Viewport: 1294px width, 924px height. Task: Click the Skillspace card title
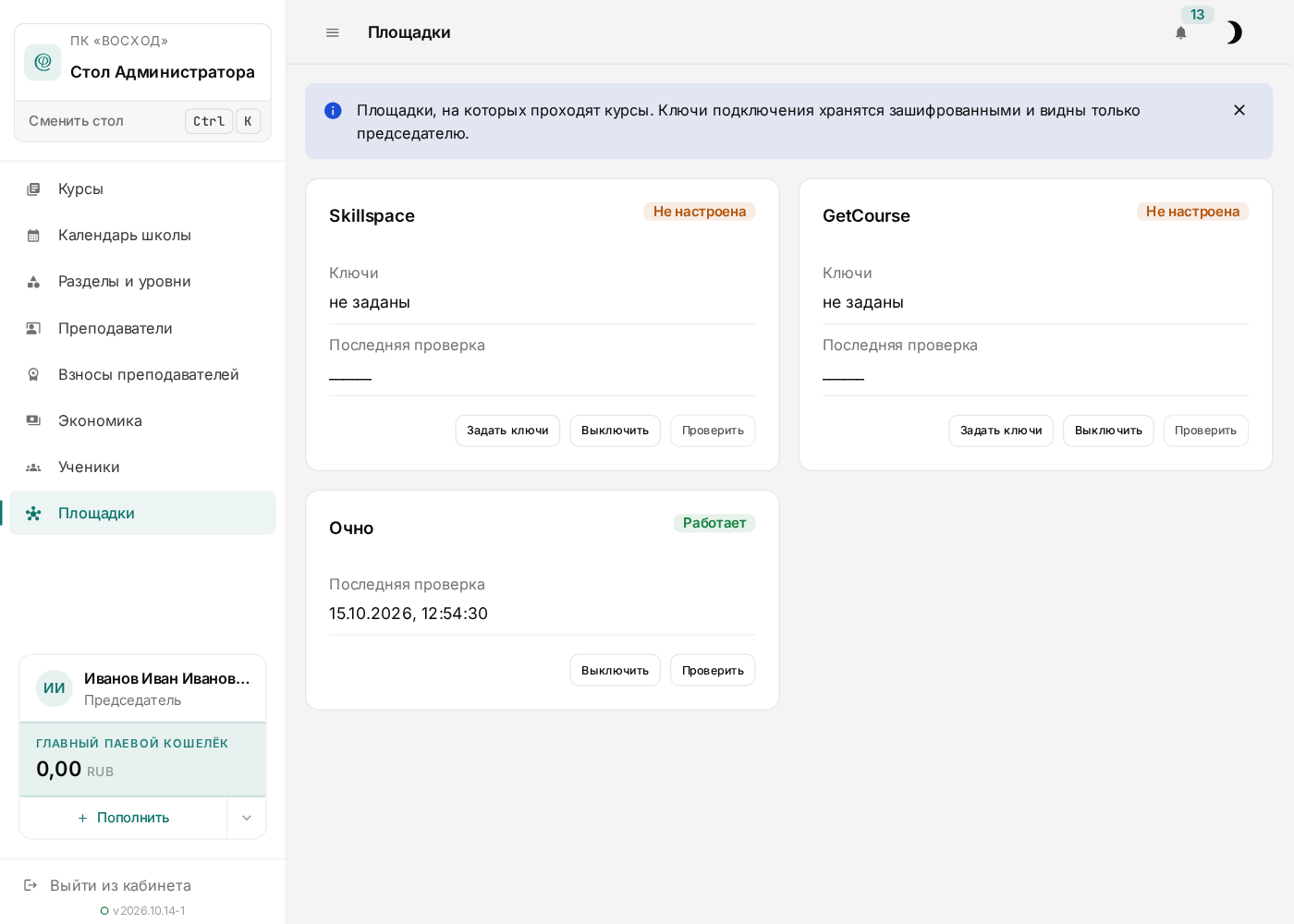372,215
